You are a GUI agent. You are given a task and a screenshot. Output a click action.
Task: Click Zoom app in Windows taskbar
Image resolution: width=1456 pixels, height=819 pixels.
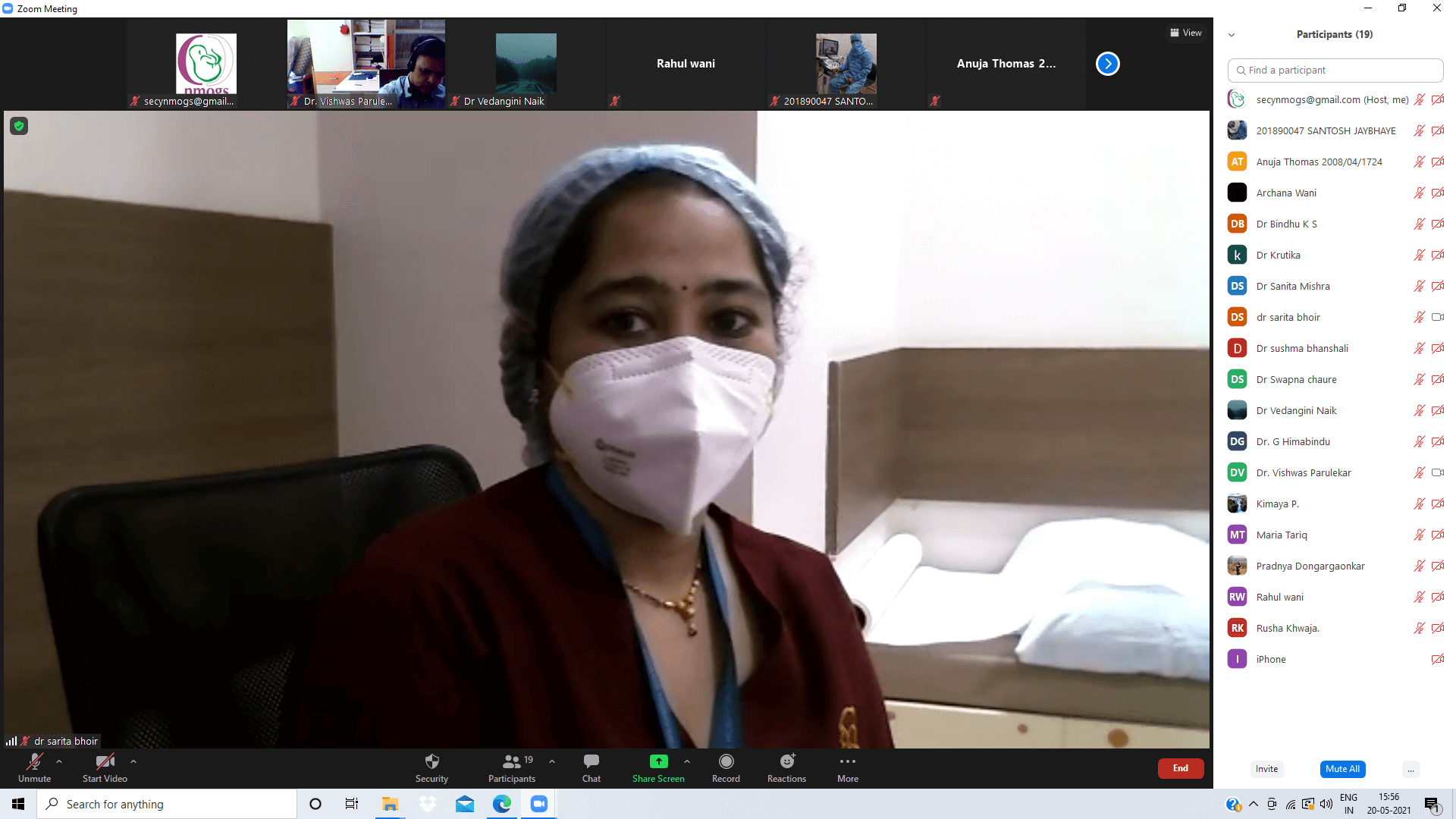[539, 804]
